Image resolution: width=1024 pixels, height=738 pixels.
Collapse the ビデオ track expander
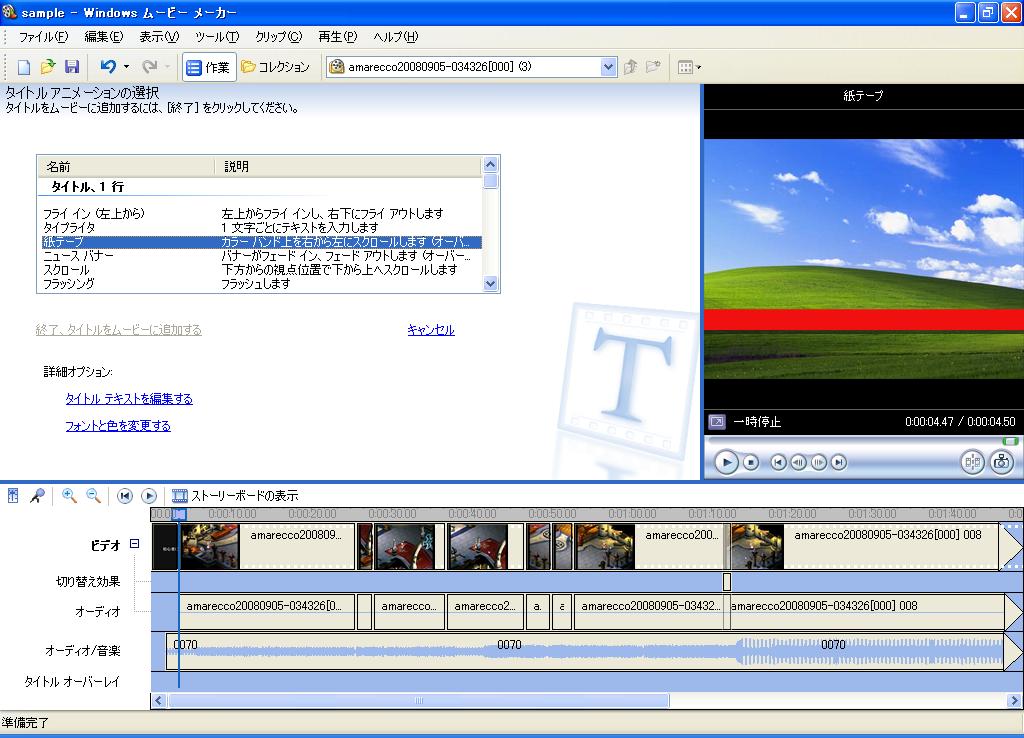[134, 544]
